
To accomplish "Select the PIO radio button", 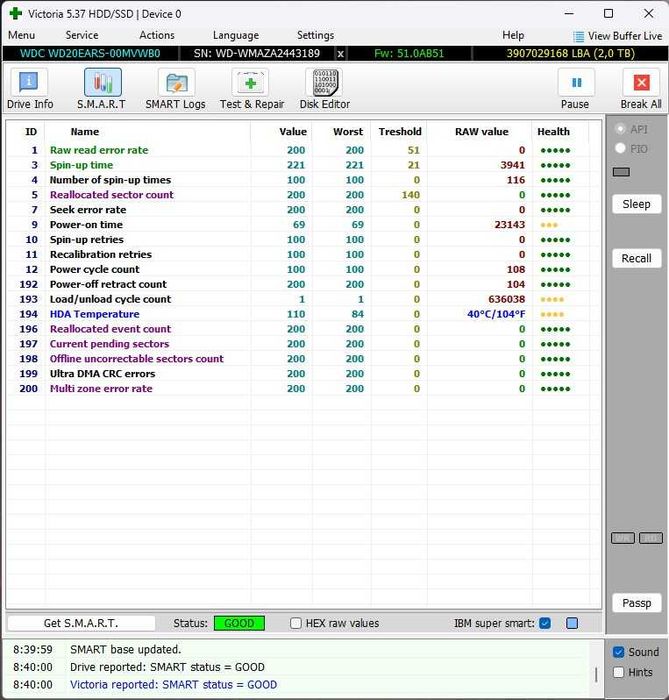I will click(620, 148).
